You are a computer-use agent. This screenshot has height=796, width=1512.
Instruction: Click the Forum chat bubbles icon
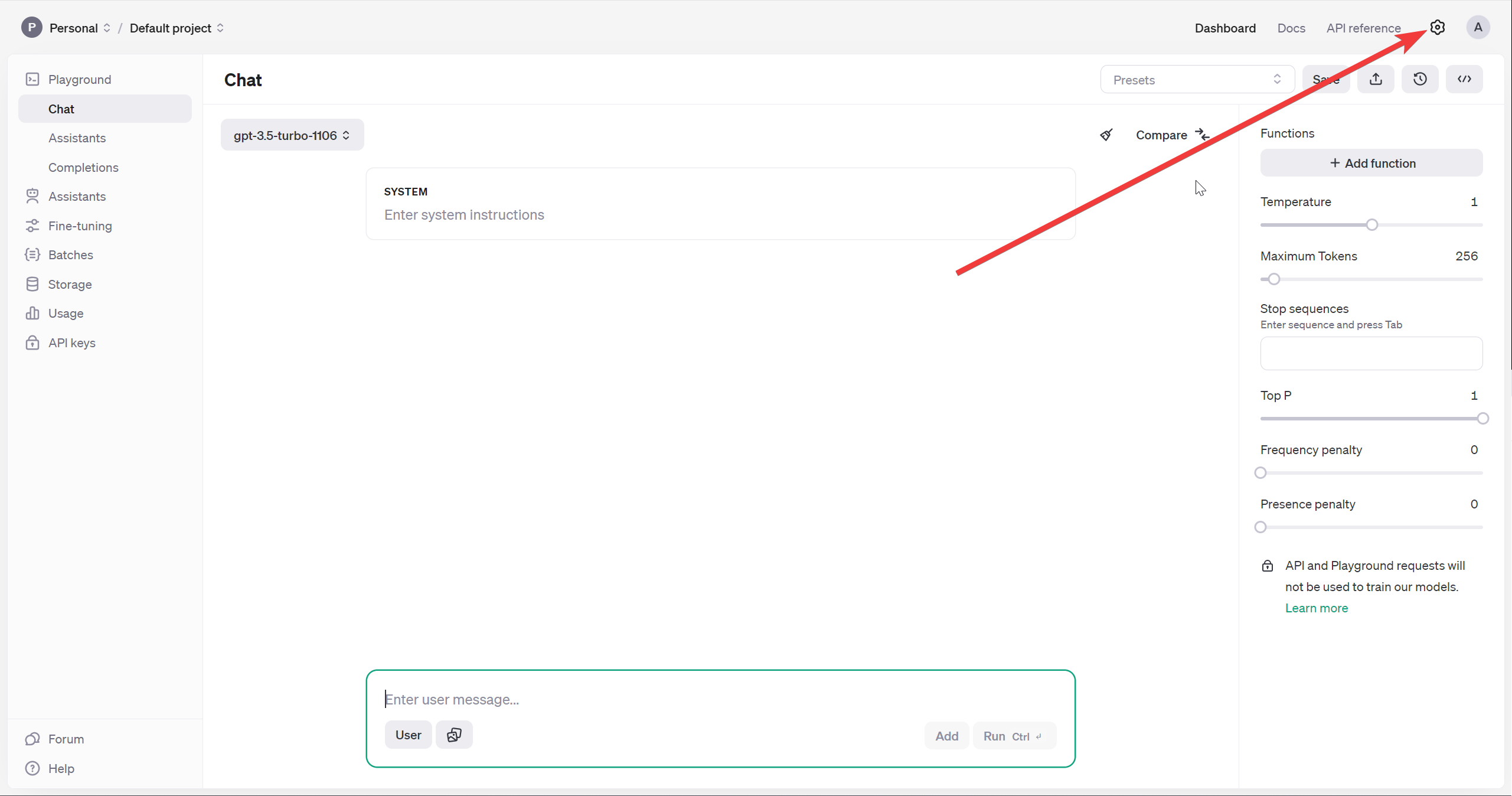coord(32,739)
